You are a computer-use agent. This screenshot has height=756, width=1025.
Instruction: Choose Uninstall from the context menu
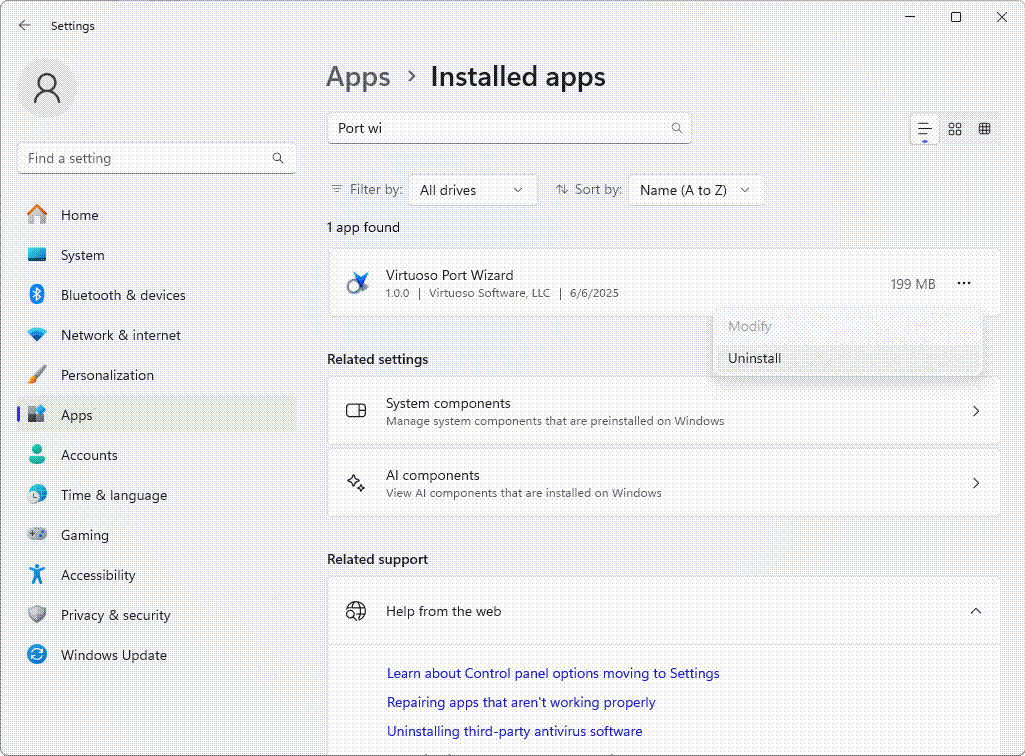pyautogui.click(x=848, y=358)
